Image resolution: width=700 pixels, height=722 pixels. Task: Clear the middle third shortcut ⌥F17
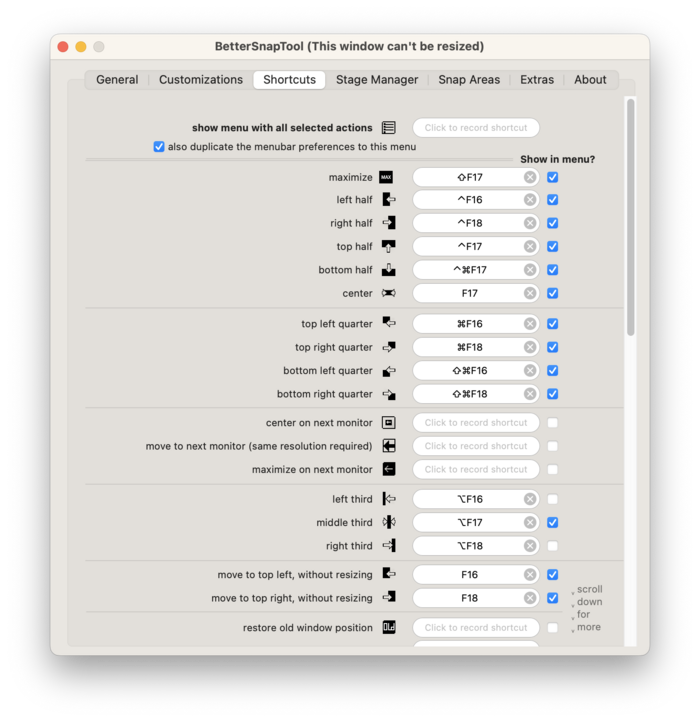point(530,522)
